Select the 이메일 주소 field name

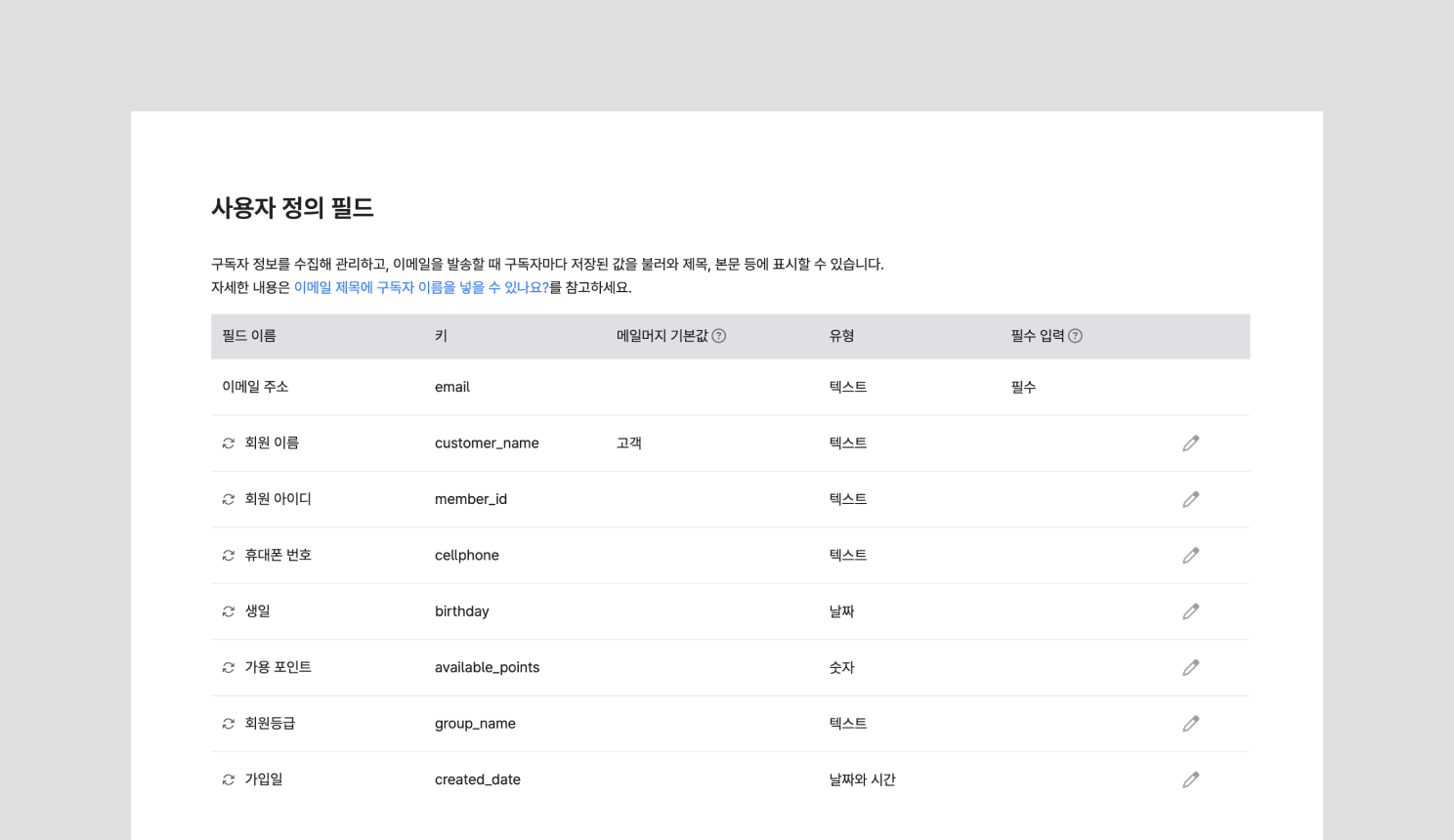tap(255, 387)
